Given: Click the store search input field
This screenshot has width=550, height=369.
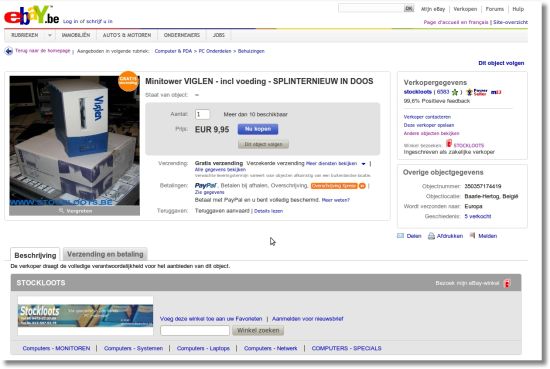Looking at the screenshot, I should [x=195, y=330].
